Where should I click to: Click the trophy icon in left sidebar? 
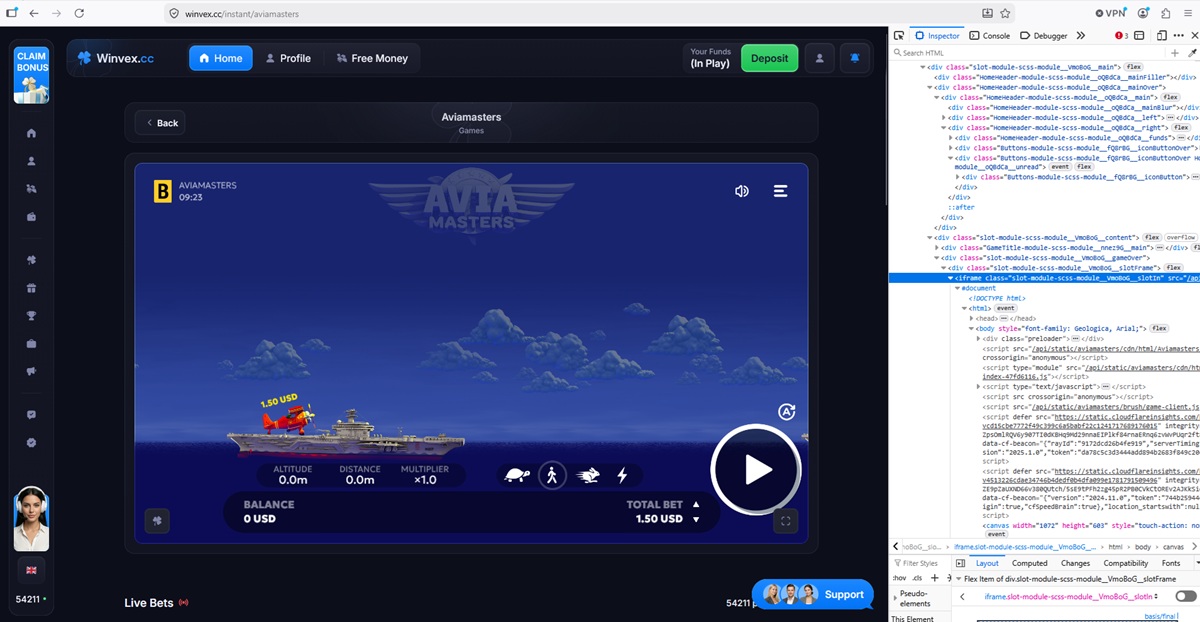click(32, 316)
